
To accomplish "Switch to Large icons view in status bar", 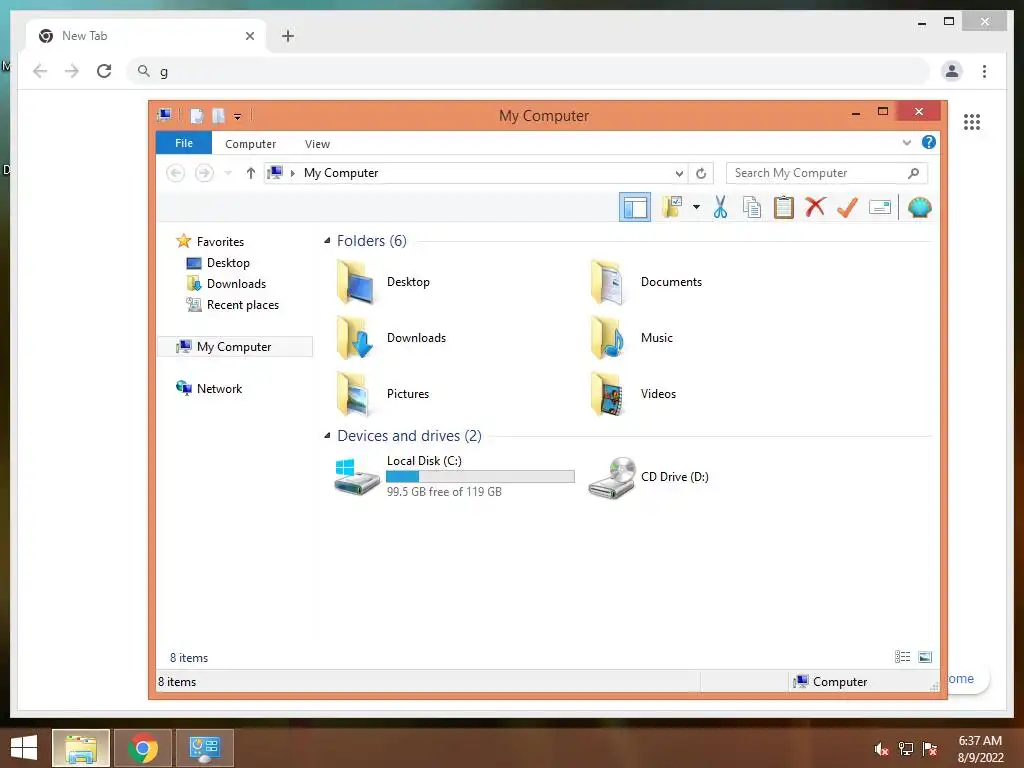I will [x=925, y=657].
